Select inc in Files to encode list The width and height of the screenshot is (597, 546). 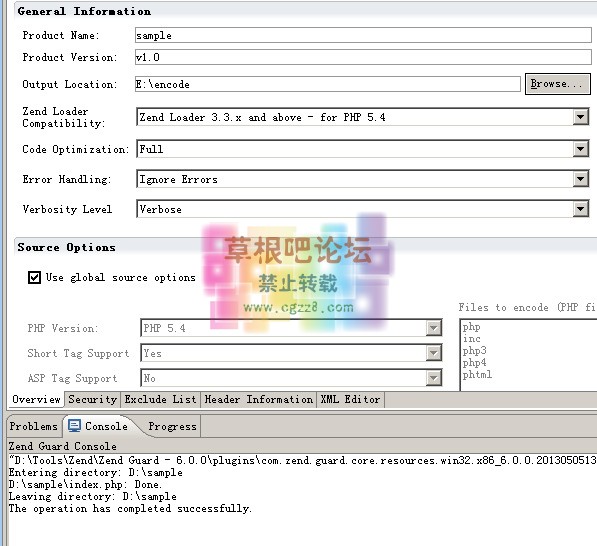click(x=471, y=338)
